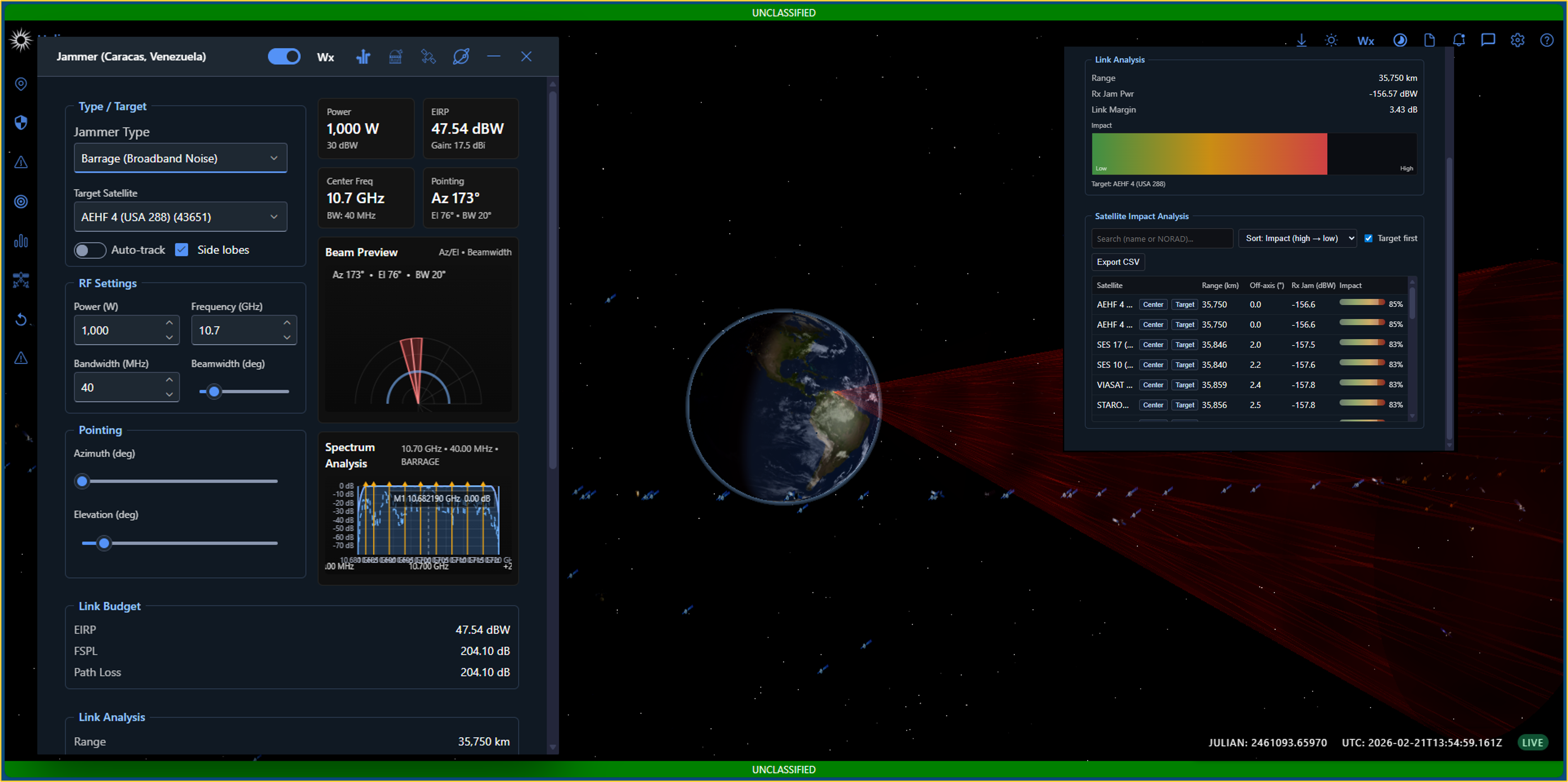The width and height of the screenshot is (1568, 782).
Task: Click the notifications bell icon
Action: tap(1458, 40)
